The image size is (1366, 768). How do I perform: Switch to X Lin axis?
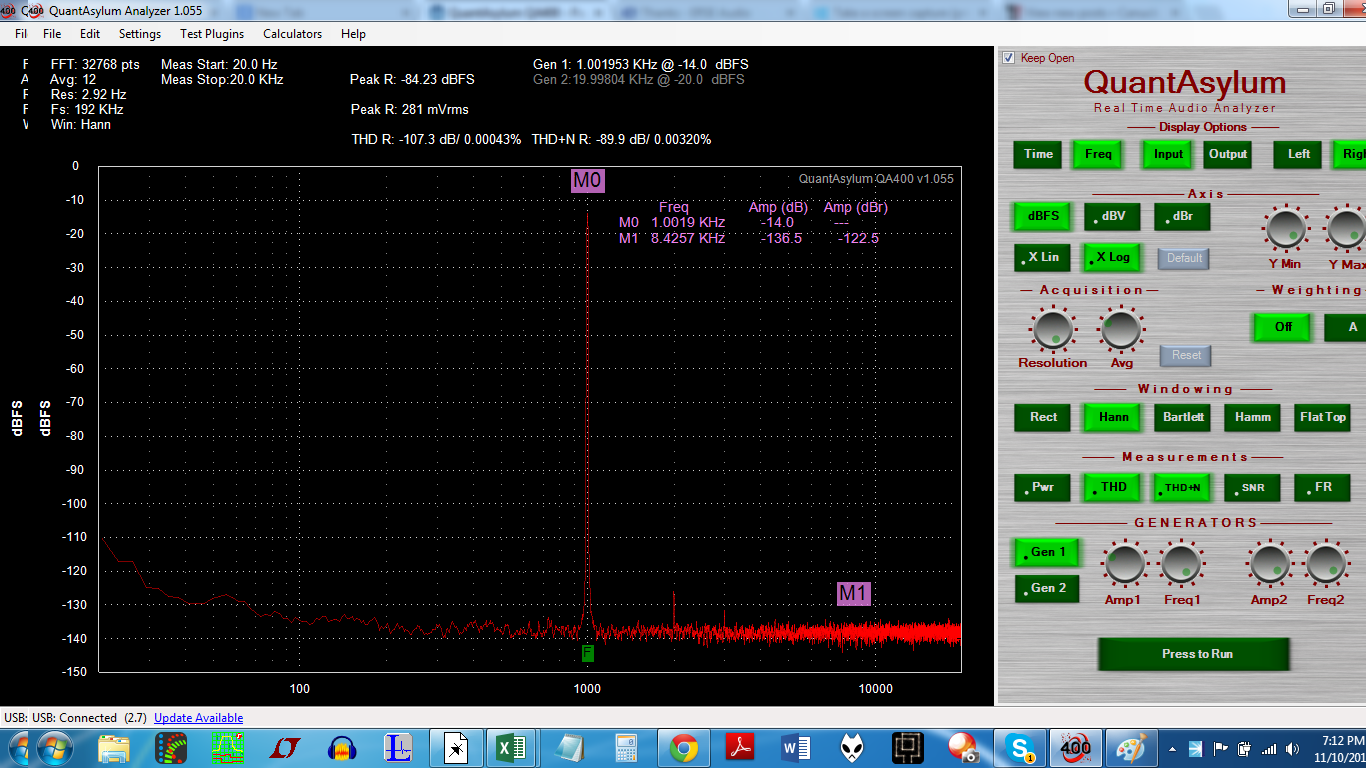click(x=1043, y=257)
